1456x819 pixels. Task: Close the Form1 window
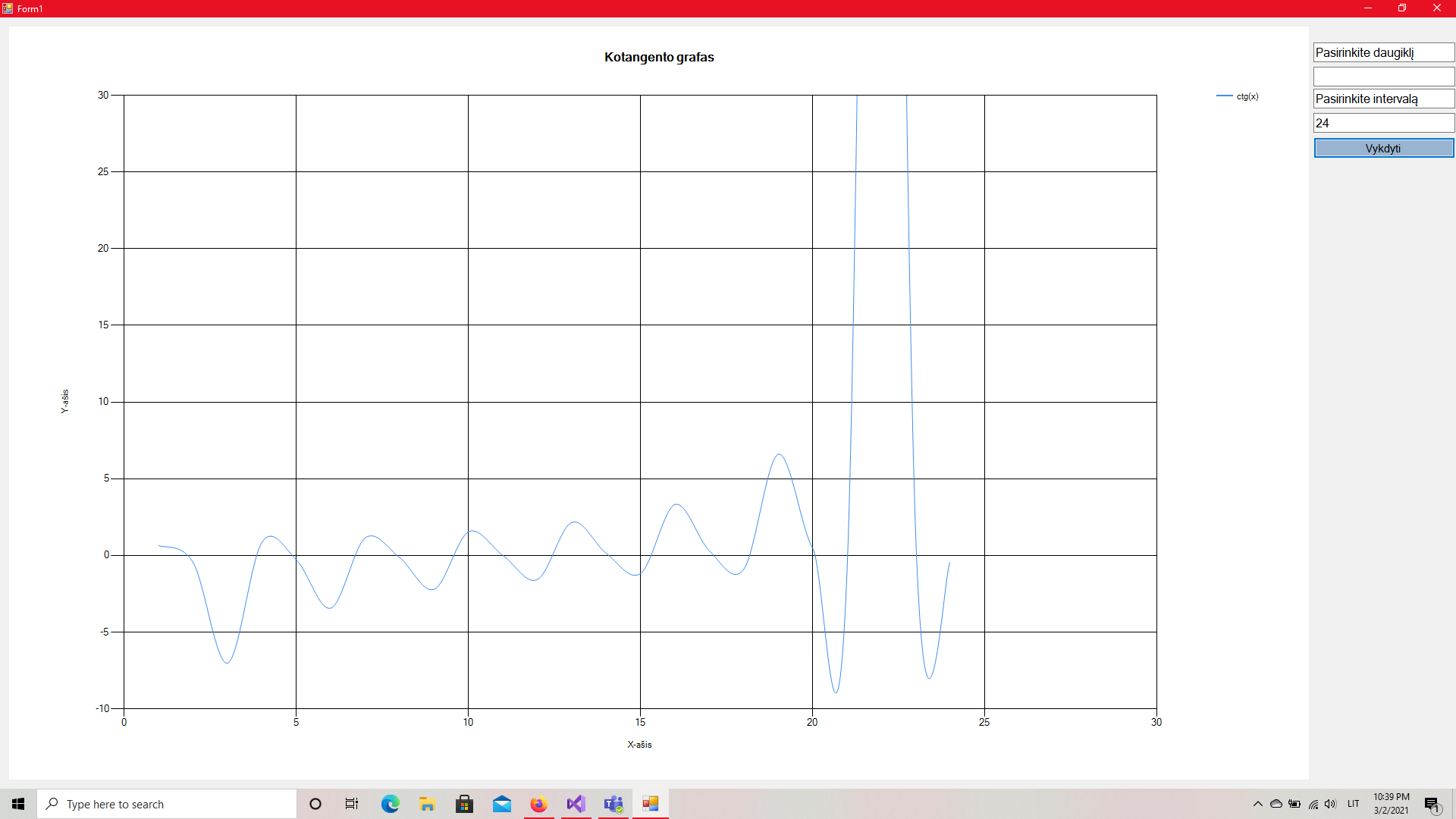coord(1436,8)
